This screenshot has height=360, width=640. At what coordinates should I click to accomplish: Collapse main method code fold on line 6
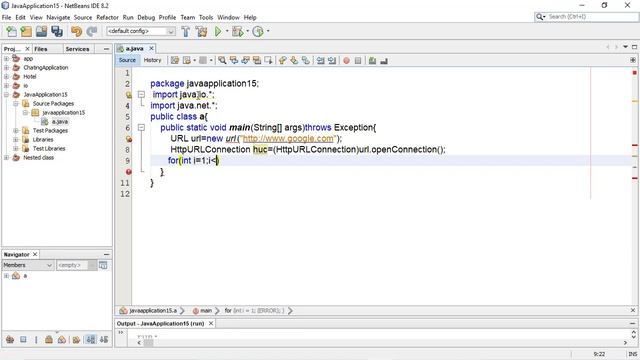(141, 127)
